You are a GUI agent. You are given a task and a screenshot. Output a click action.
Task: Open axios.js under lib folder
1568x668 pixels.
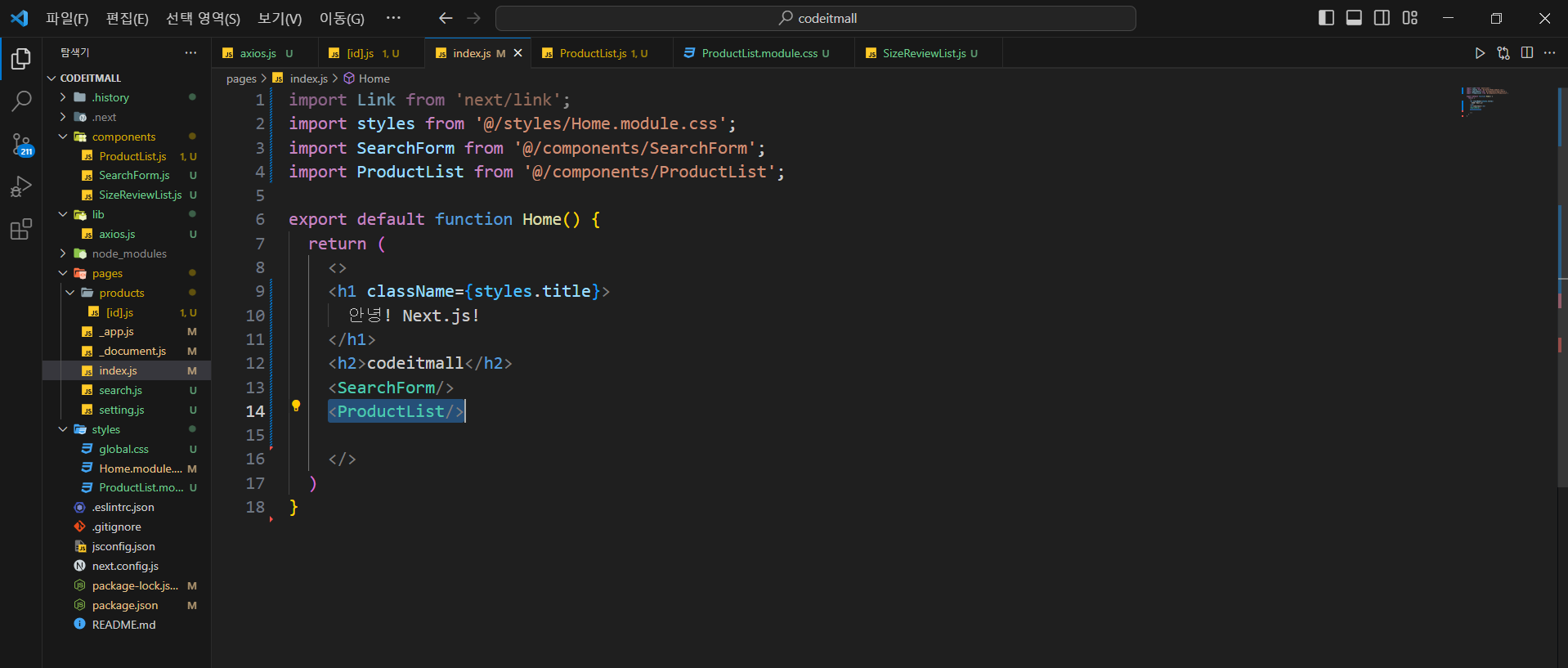click(x=127, y=234)
